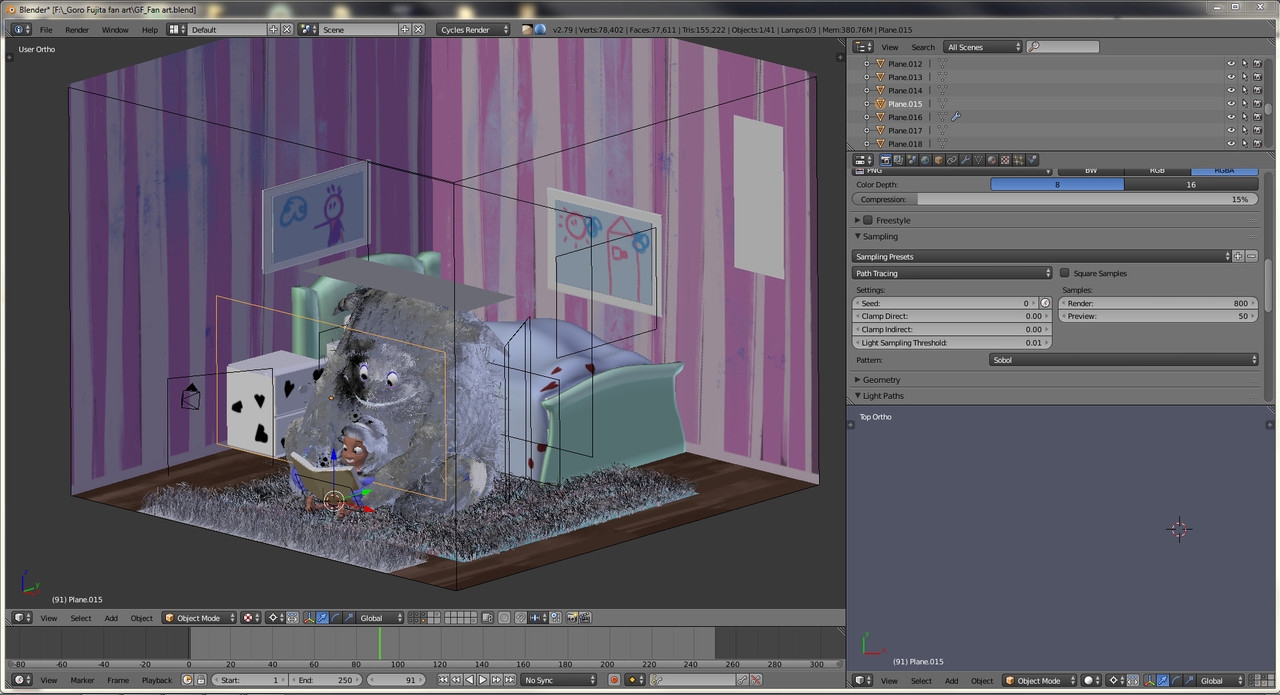
Task: Open the Window menu
Action: (115, 30)
